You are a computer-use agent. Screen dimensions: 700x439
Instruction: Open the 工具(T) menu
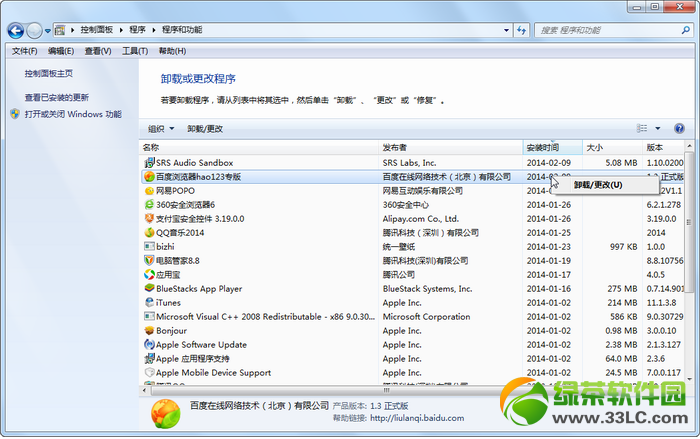(x=135, y=51)
